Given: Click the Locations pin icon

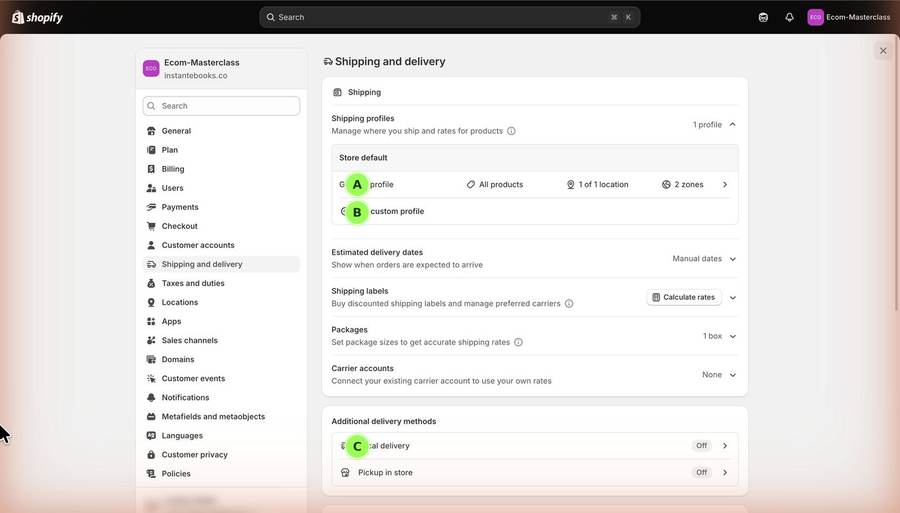Looking at the screenshot, I should coord(151,302).
